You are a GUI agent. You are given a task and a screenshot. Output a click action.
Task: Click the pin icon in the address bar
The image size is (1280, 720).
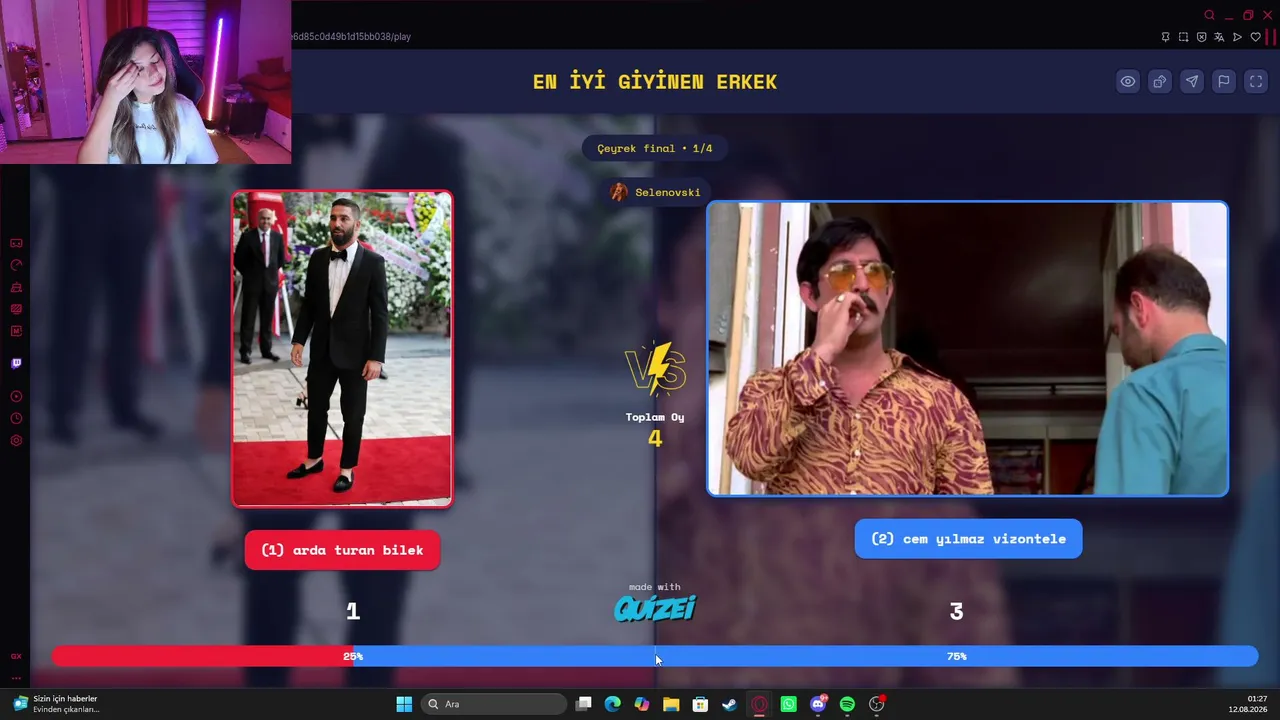1165,37
